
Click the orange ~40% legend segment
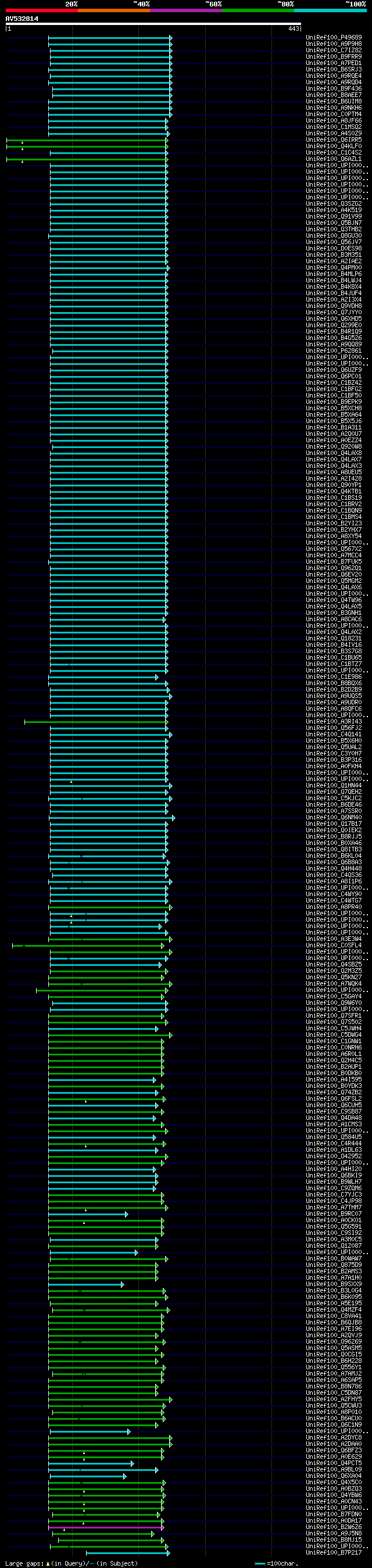click(x=114, y=10)
